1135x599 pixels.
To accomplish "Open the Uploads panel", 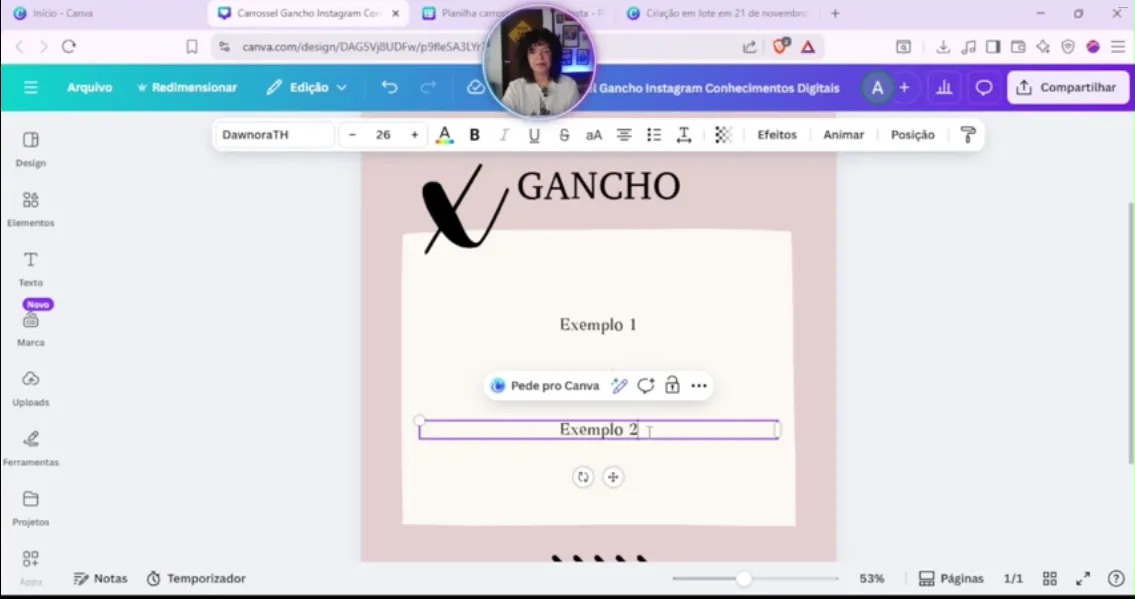I will pyautogui.click(x=30, y=388).
